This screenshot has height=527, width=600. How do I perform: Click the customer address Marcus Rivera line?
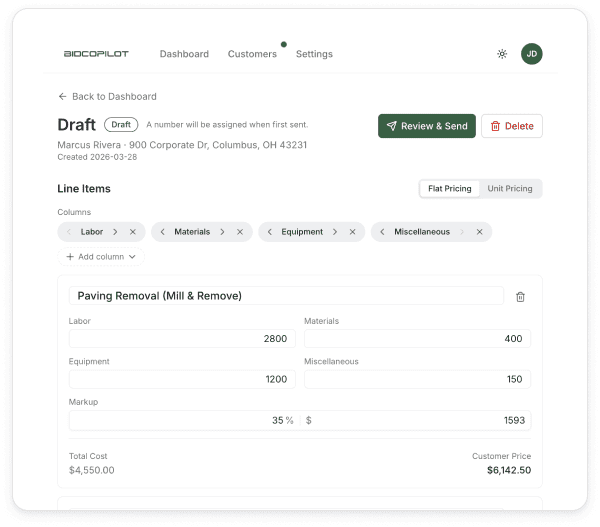coord(182,145)
